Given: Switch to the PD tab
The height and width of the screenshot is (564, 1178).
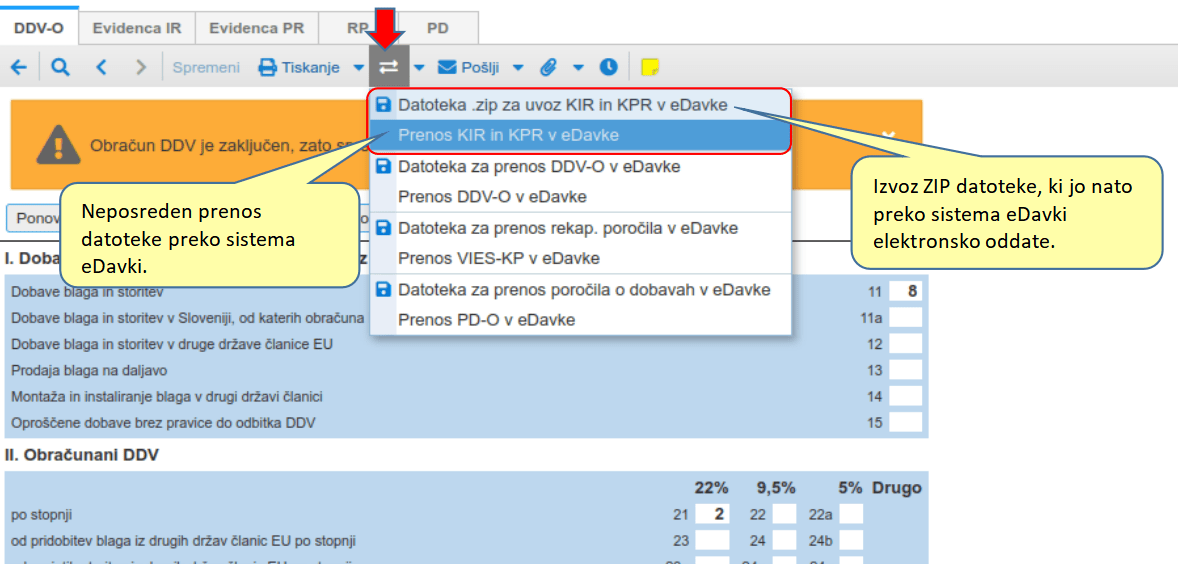Looking at the screenshot, I should (x=438, y=28).
